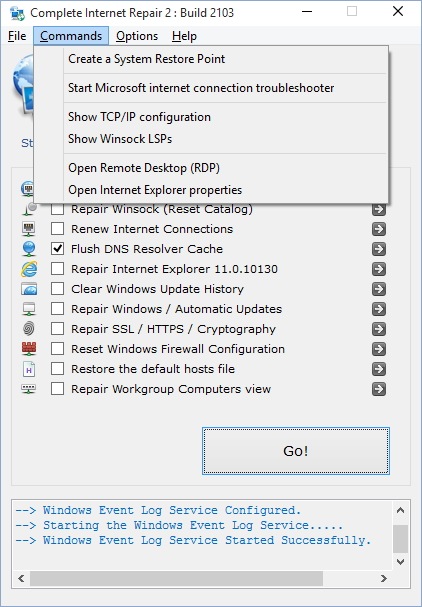Viewport: 422px width, 607px height.
Task: Click the log horizontal scroll left arrow
Action: (x=21, y=579)
